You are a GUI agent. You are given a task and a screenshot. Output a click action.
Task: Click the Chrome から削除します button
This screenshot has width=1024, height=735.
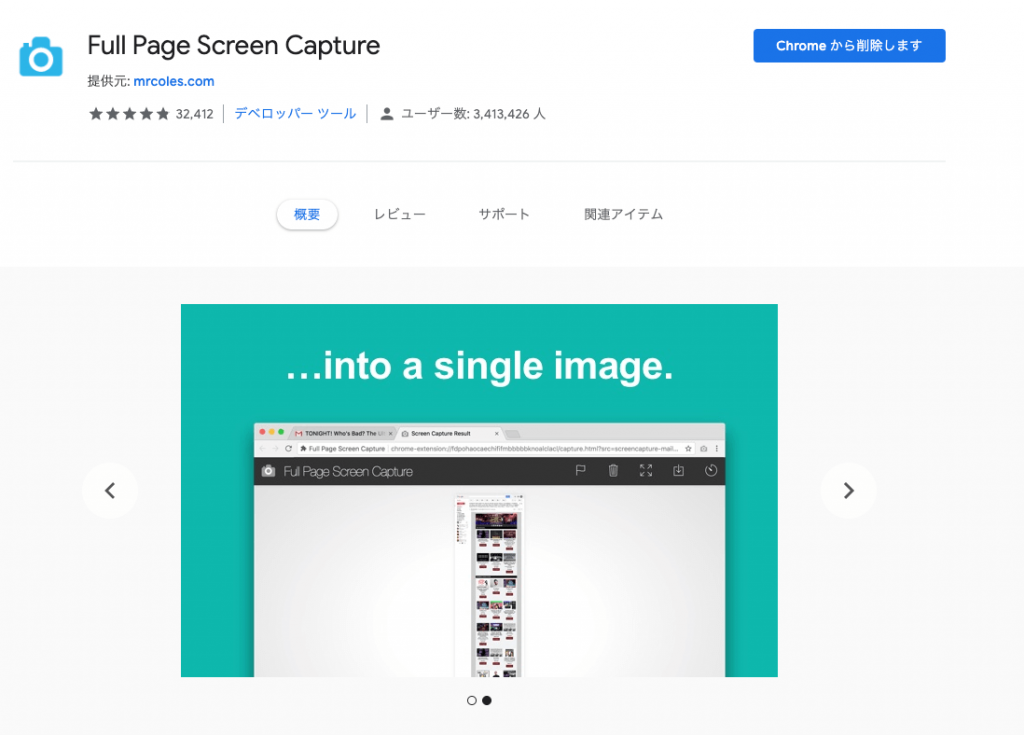point(849,46)
